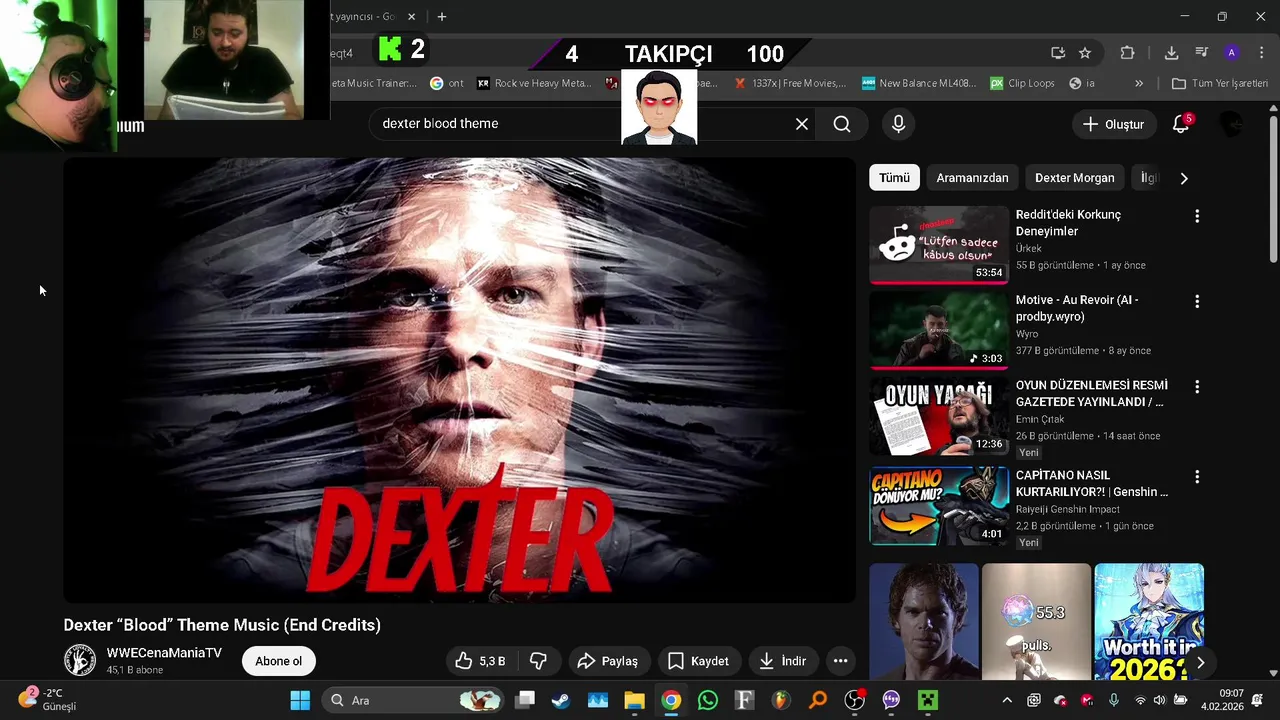This screenshot has height=720, width=1280.
Task: Open 1337x Free Movies bookmark
Action: (790, 83)
